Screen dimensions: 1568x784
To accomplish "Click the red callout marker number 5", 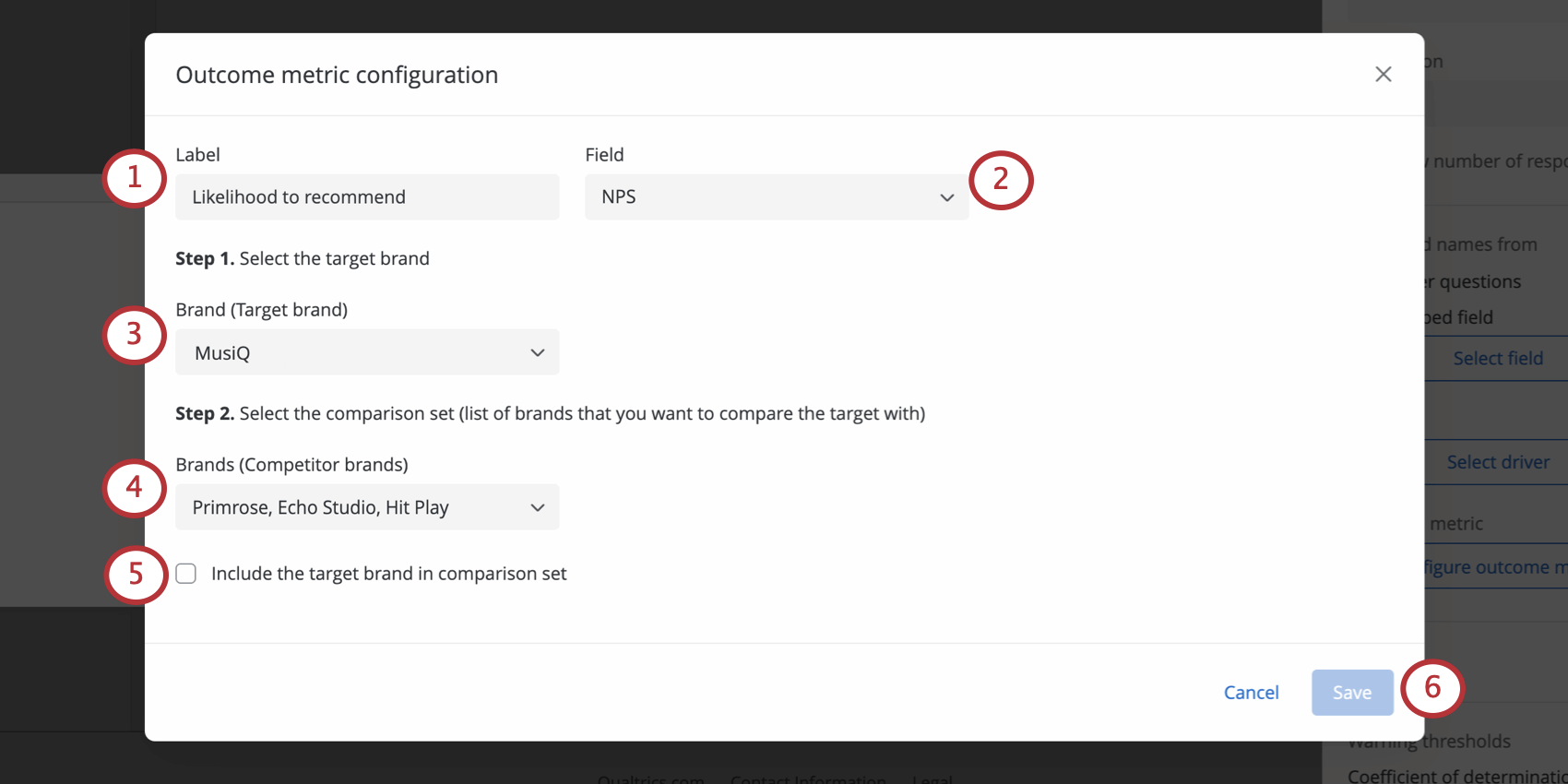I will coord(136,575).
